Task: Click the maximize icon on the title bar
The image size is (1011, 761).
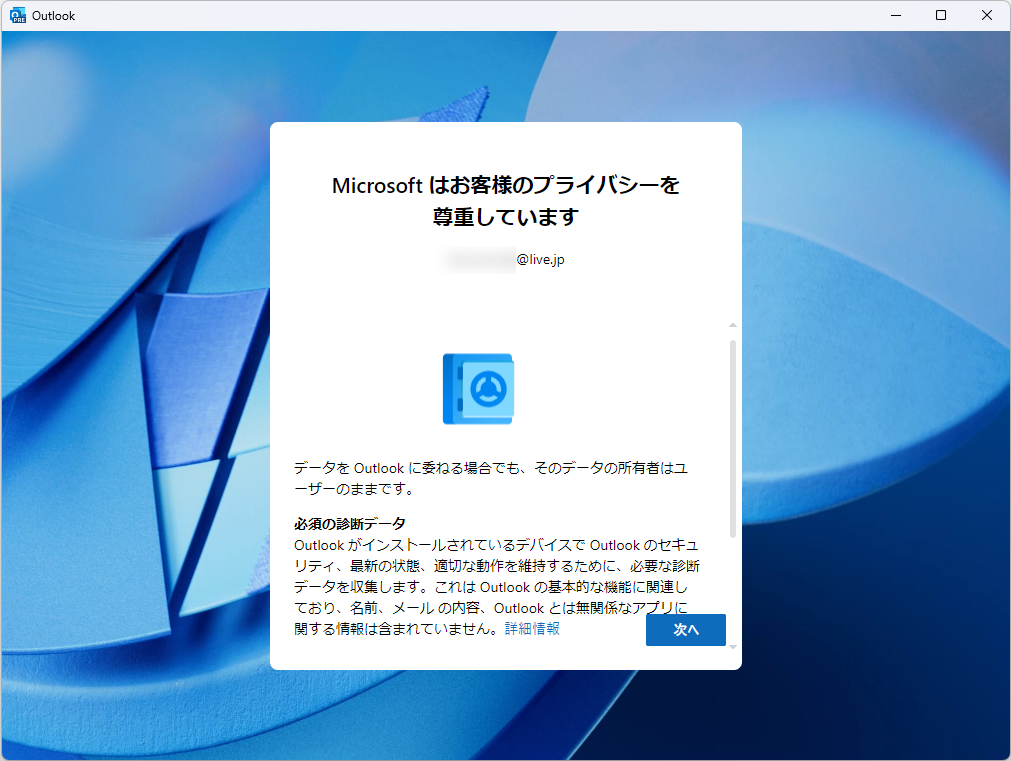Action: point(940,15)
